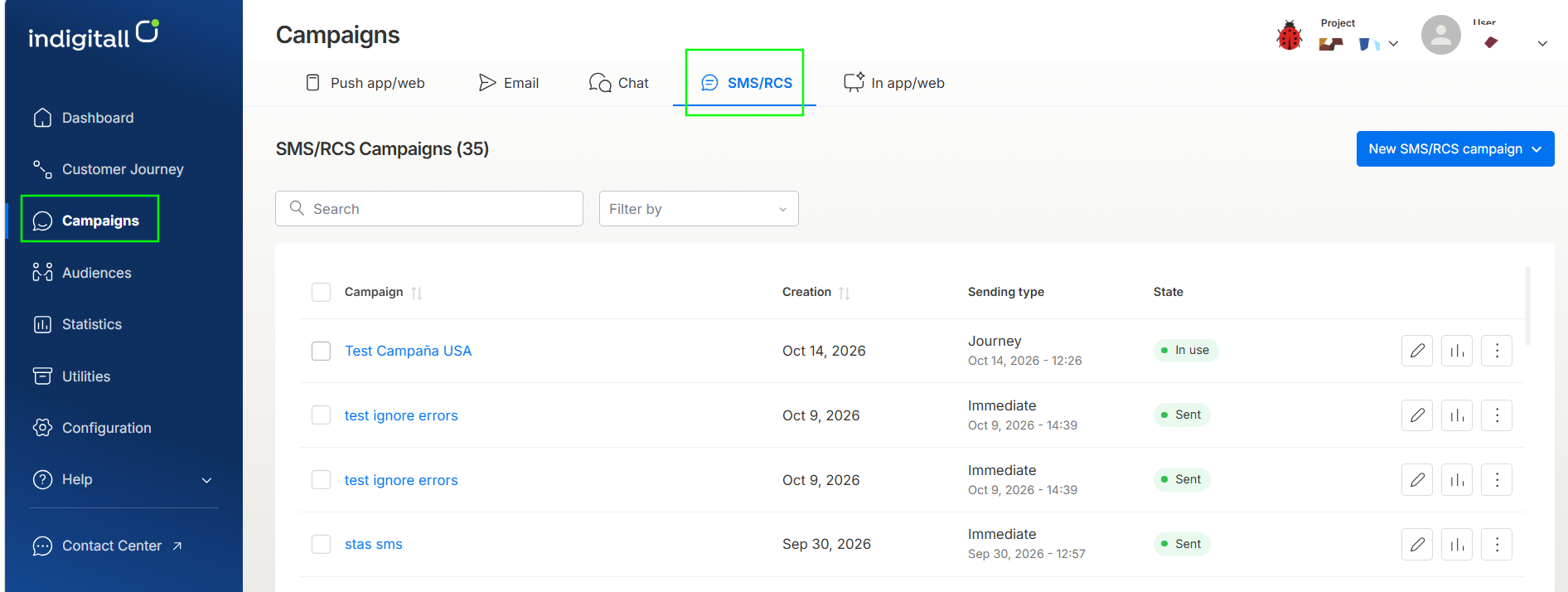Open the Filter by dropdown
The height and width of the screenshot is (592, 1568).
[699, 209]
